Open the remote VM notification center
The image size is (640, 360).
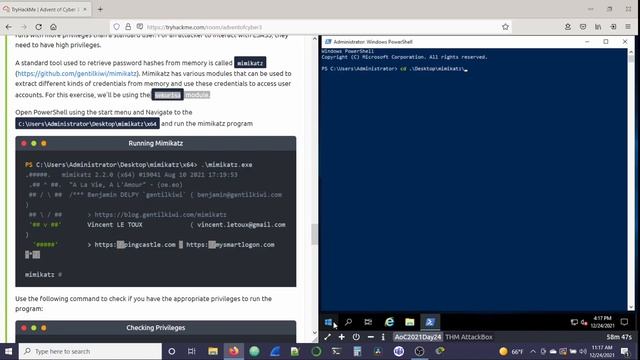(x=624, y=322)
